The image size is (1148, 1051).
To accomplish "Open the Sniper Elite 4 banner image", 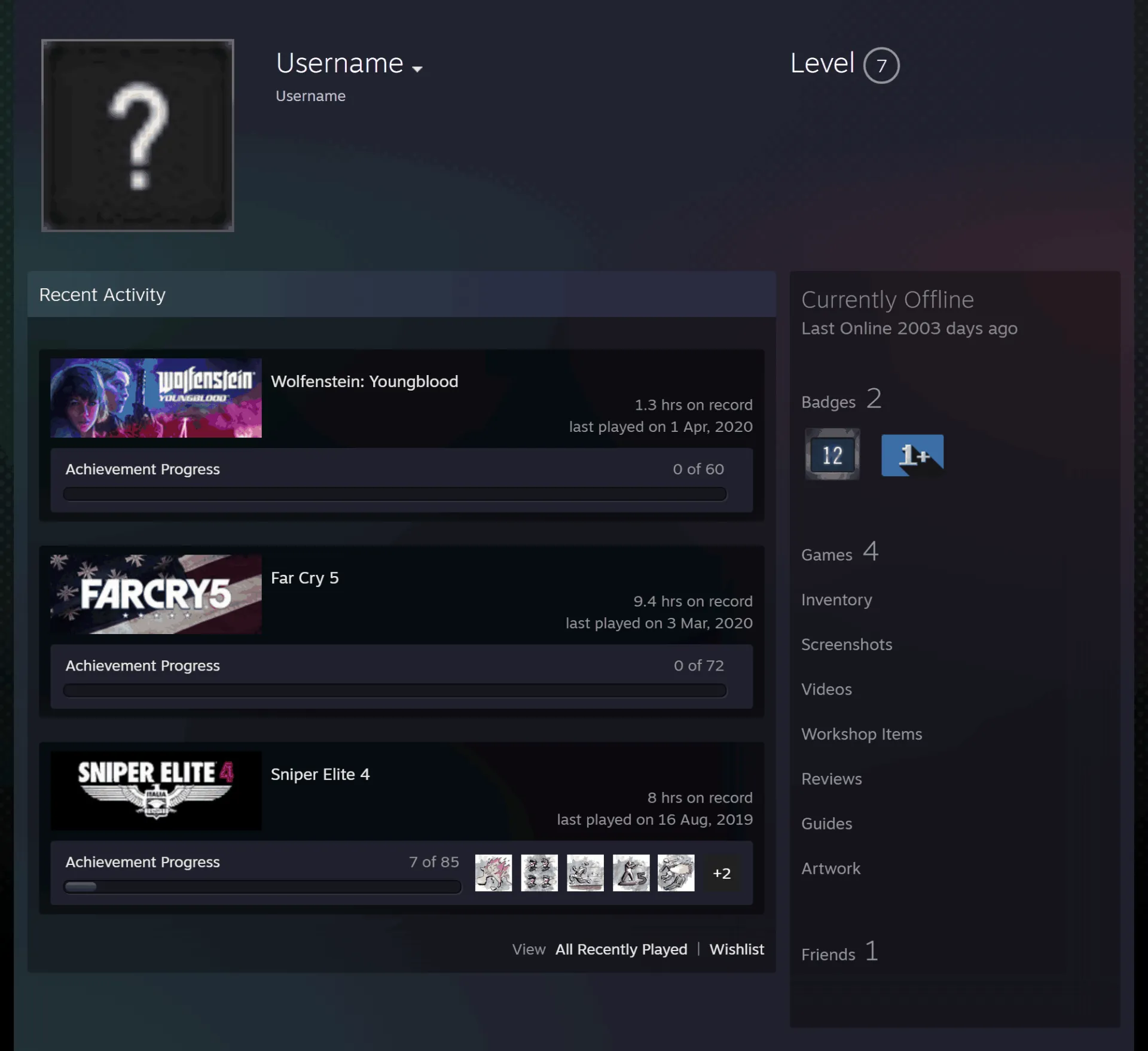I will click(x=156, y=790).
